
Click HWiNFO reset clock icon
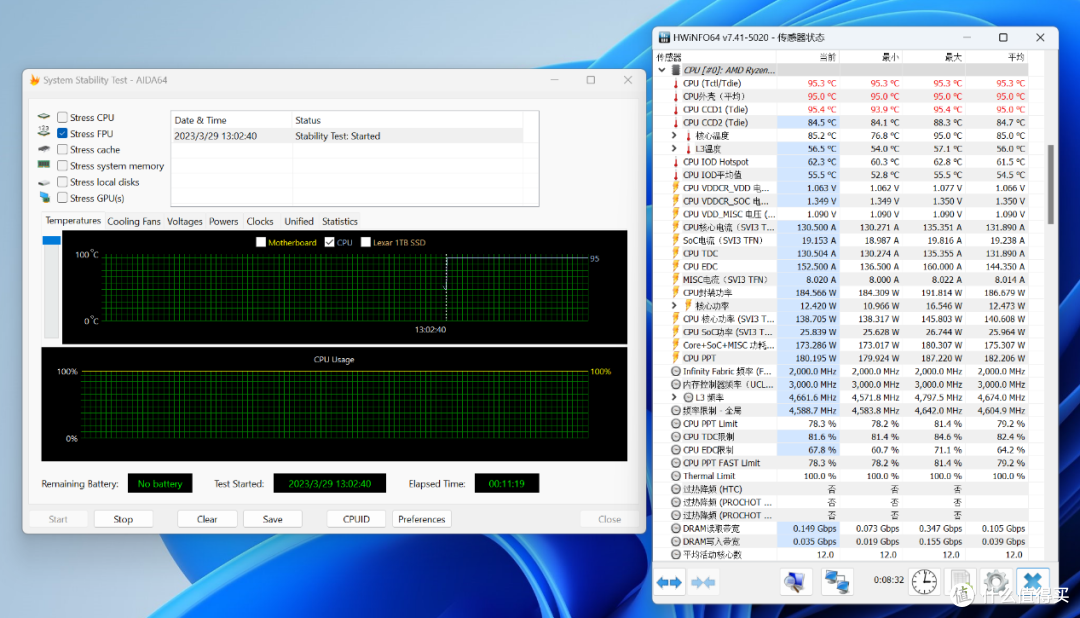tap(924, 582)
